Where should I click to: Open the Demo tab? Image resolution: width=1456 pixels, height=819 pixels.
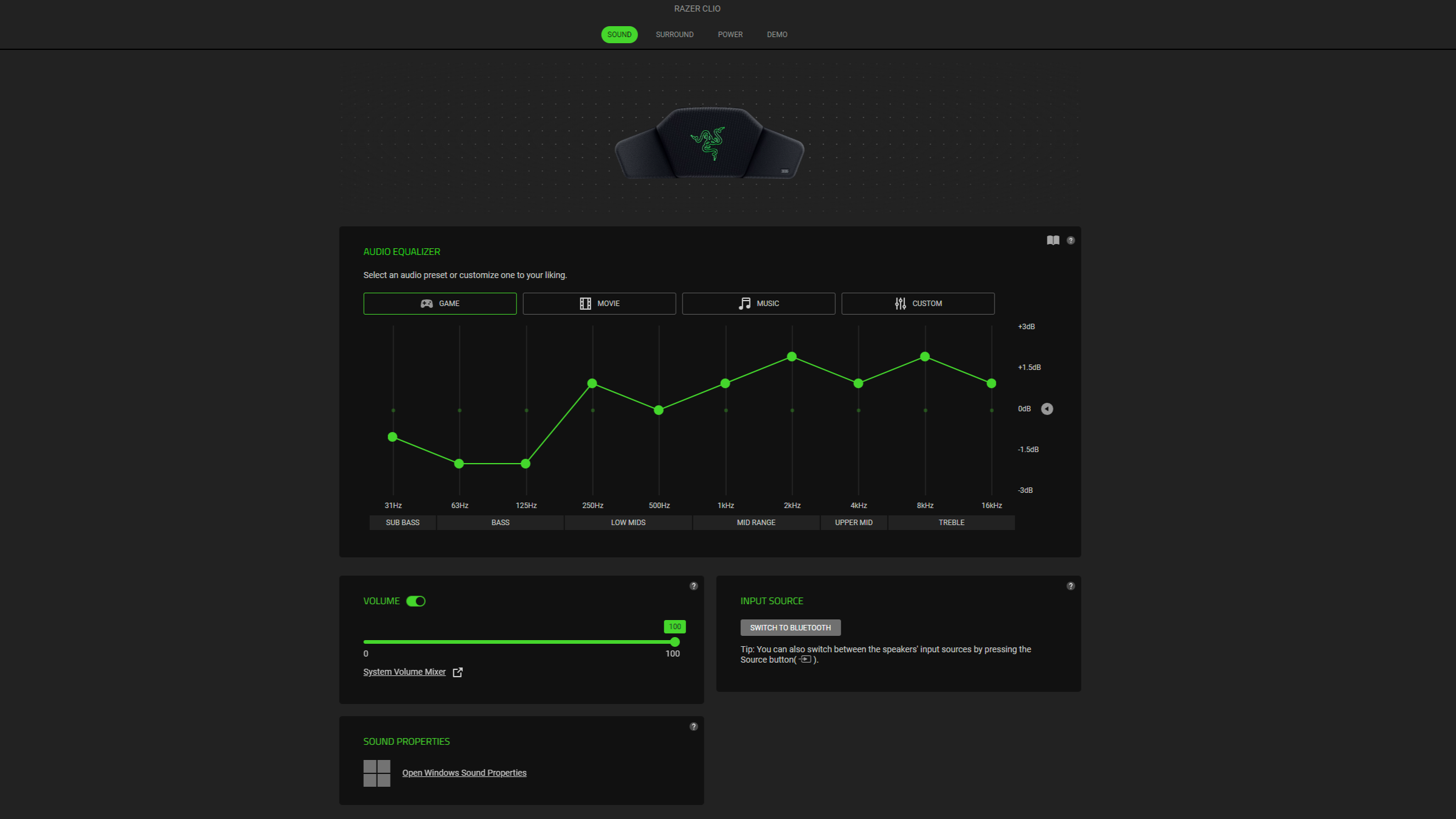777,35
